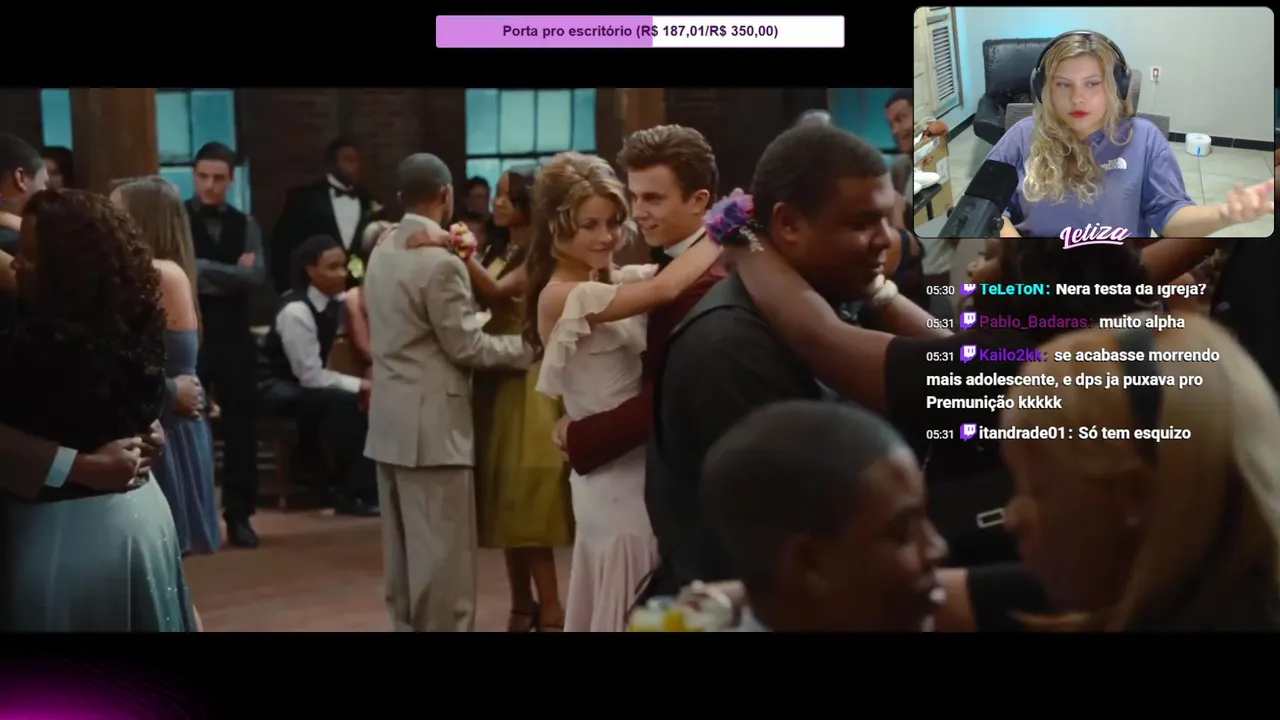This screenshot has width=1280, height=720.
Task: Open the streamer webcam overlay
Action: click(x=1094, y=122)
